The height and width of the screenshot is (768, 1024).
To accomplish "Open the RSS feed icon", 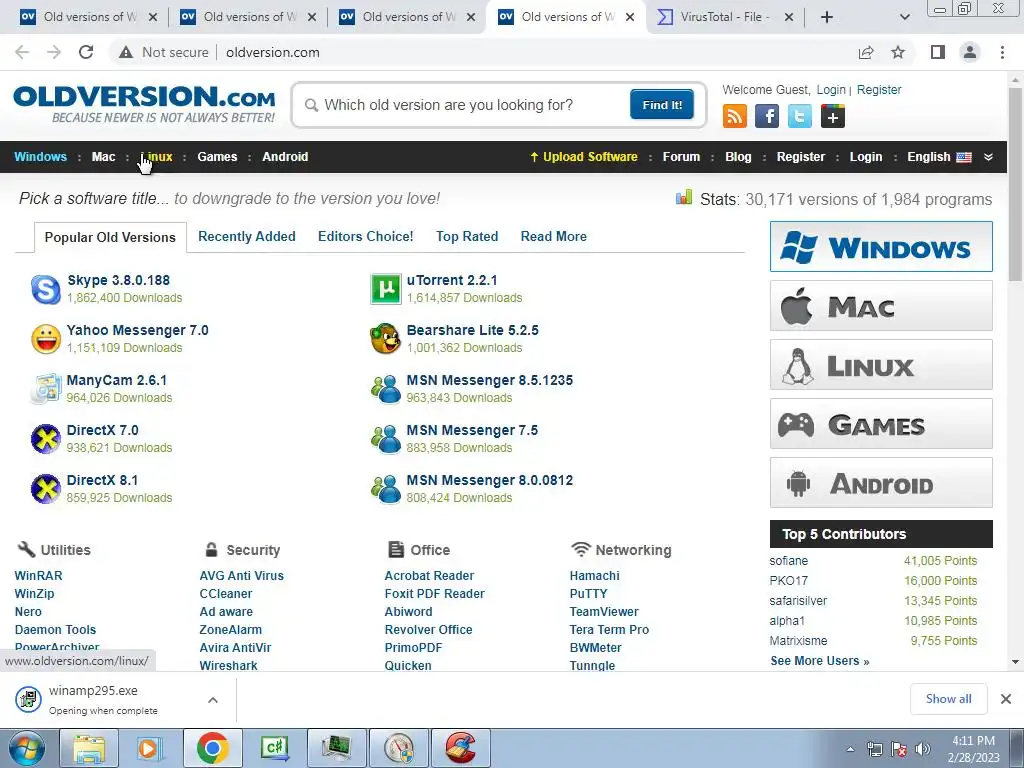I will coord(735,116).
